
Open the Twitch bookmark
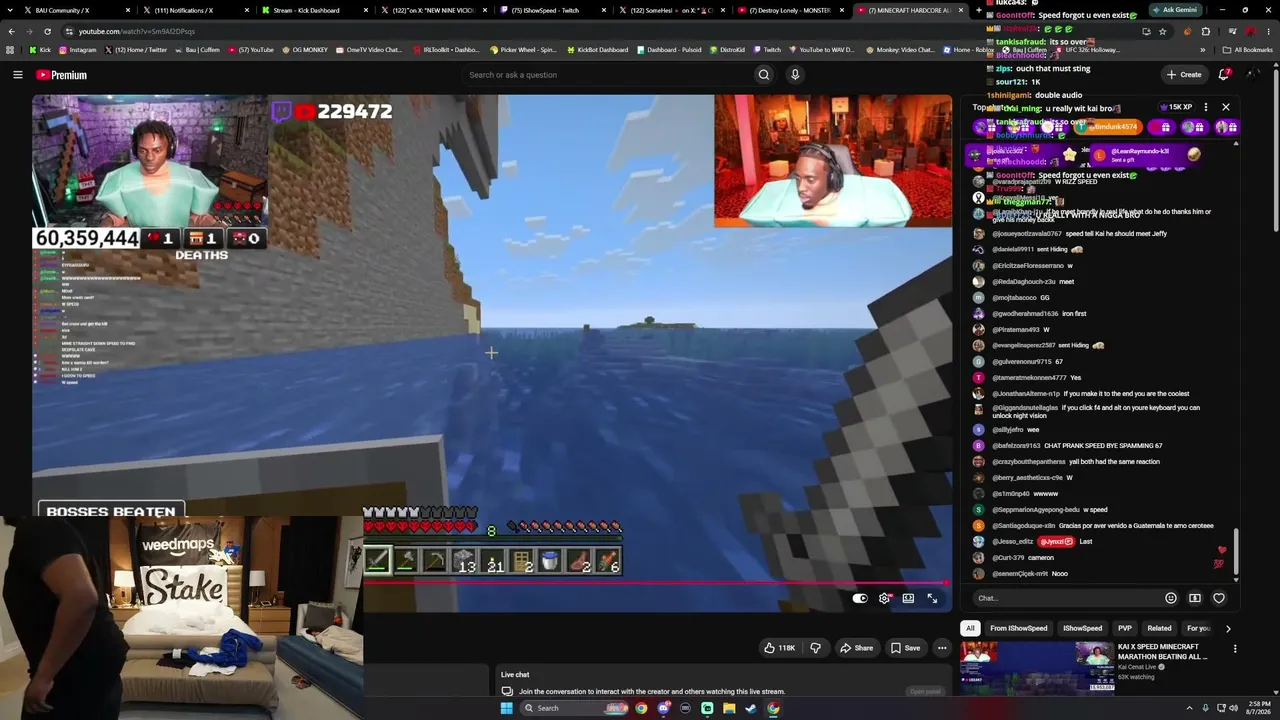point(767,49)
